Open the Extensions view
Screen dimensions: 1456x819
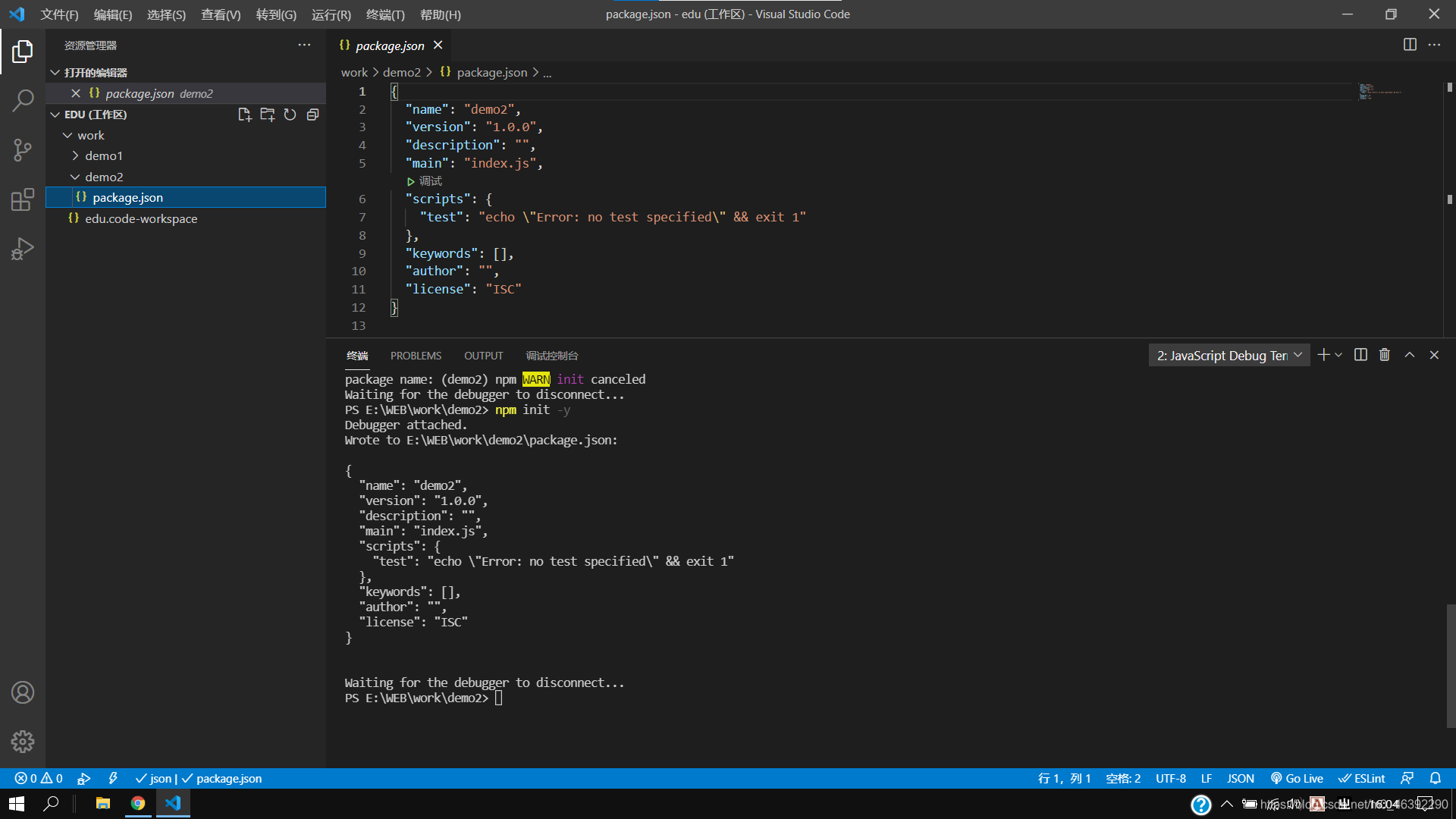[x=23, y=199]
